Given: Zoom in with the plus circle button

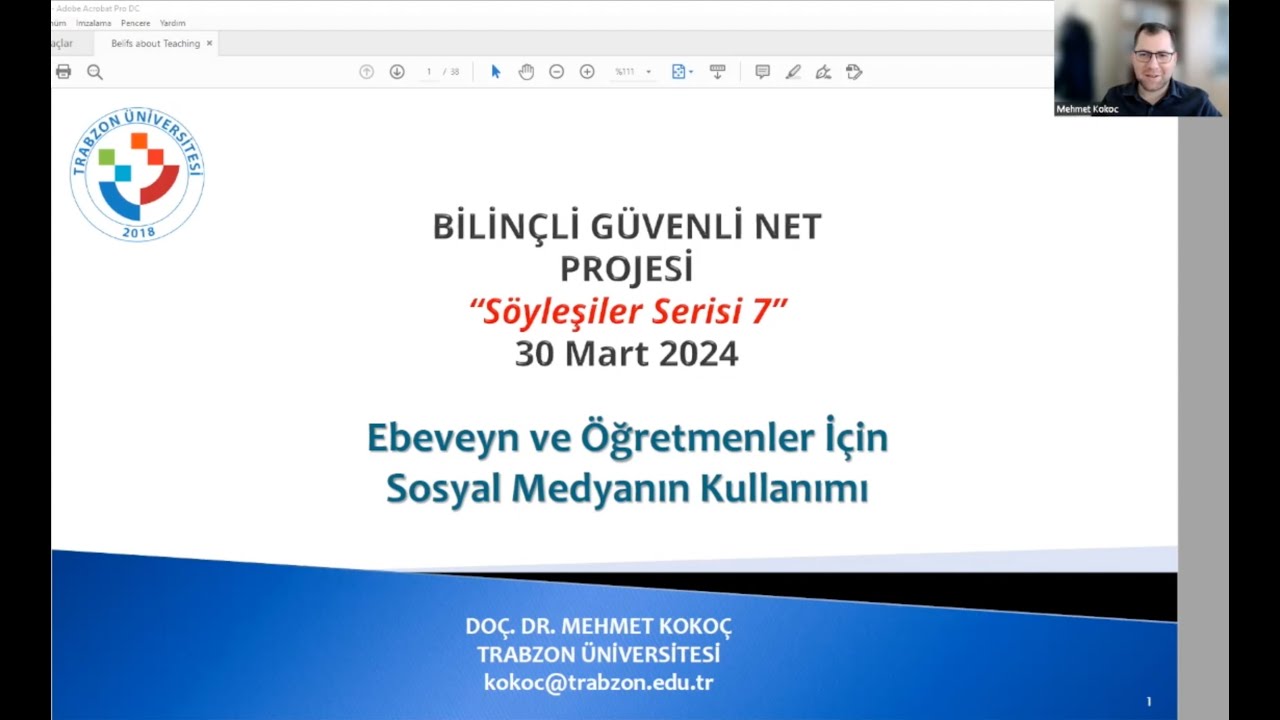Looking at the screenshot, I should pyautogui.click(x=587, y=72).
